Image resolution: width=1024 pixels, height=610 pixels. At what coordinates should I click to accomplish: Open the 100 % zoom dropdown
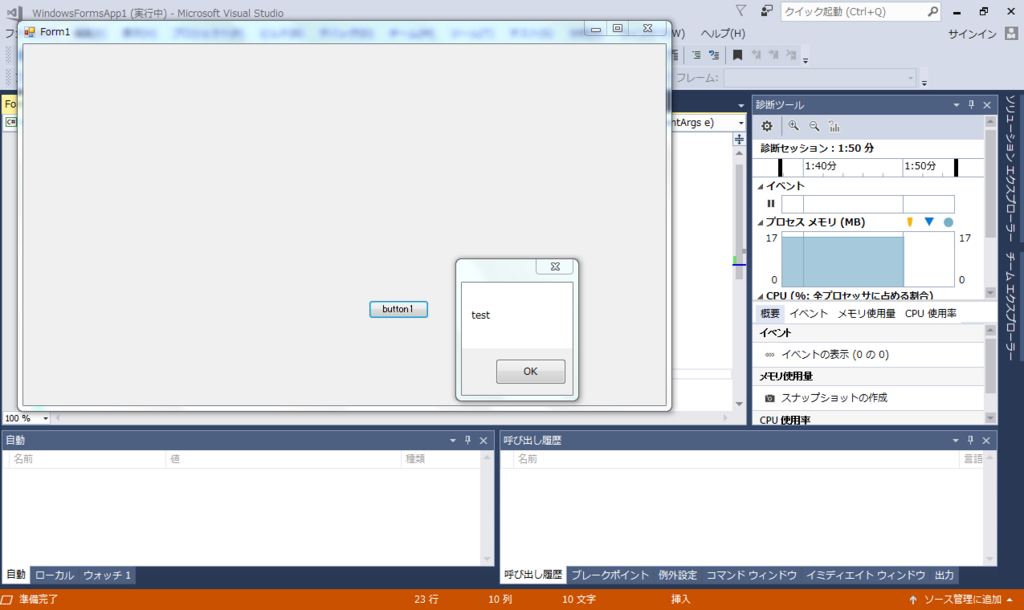point(45,418)
